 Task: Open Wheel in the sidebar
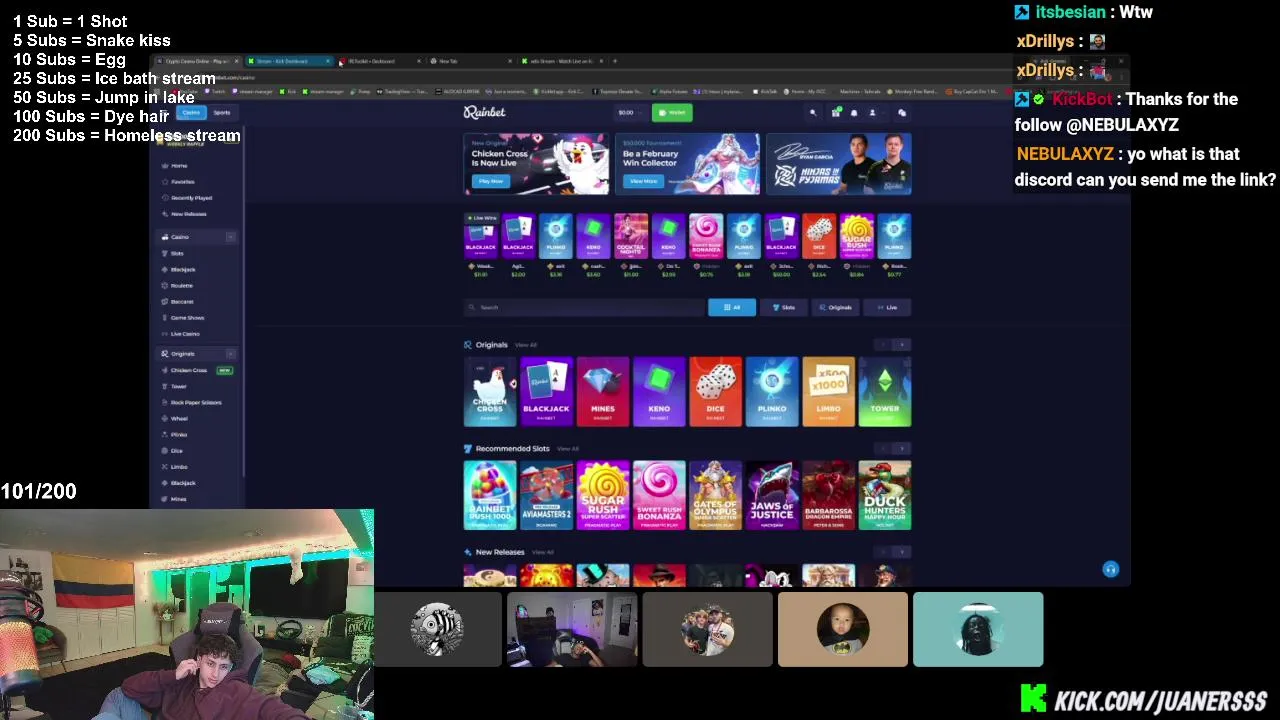click(x=179, y=419)
